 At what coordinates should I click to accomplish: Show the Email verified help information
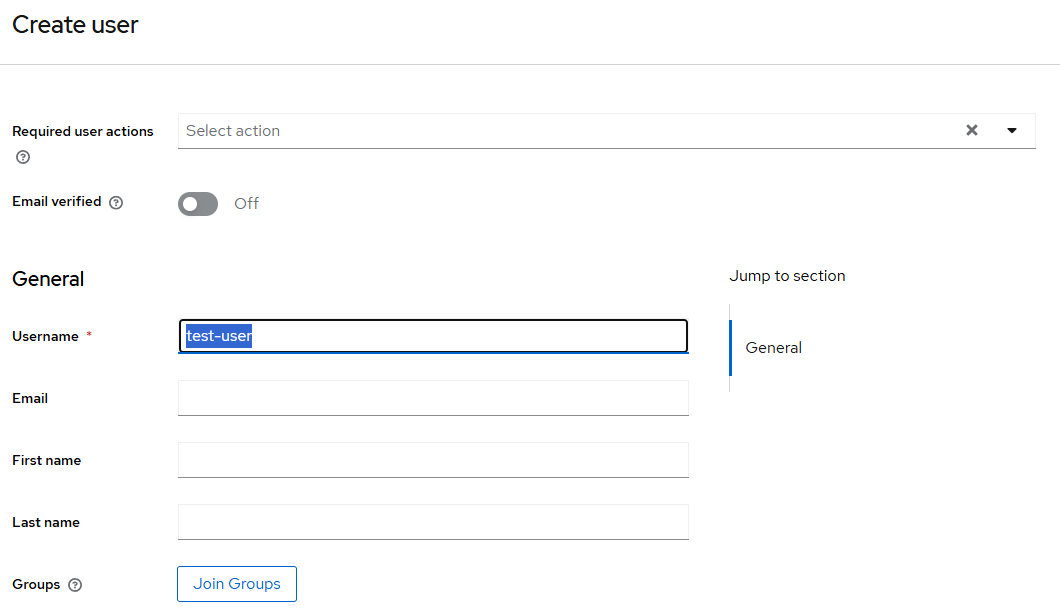[x=117, y=202]
